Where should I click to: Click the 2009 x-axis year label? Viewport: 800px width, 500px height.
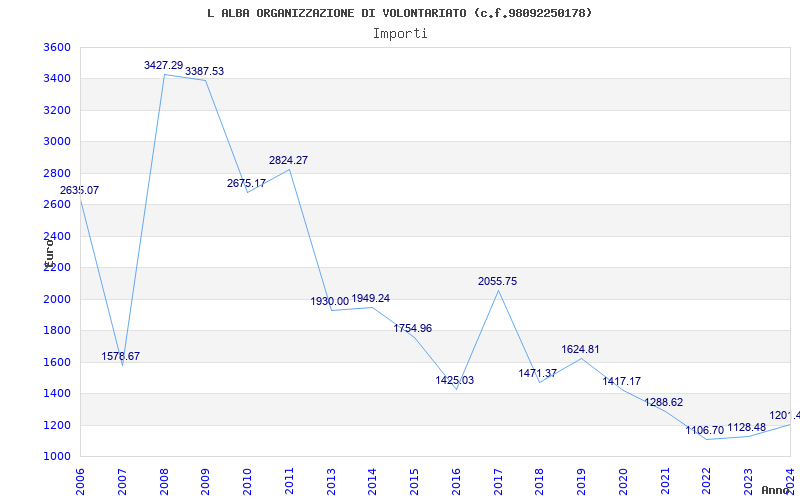pyautogui.click(x=206, y=482)
